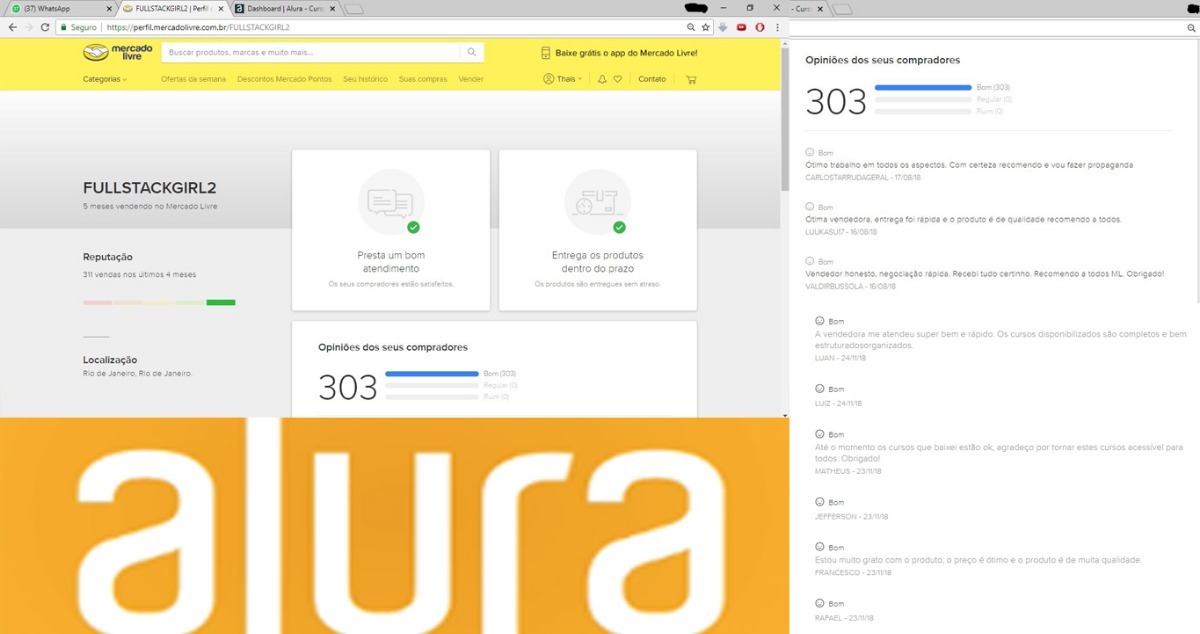
Task: Click the blue Bom (303) bar, Mercado Livre page
Action: click(432, 373)
